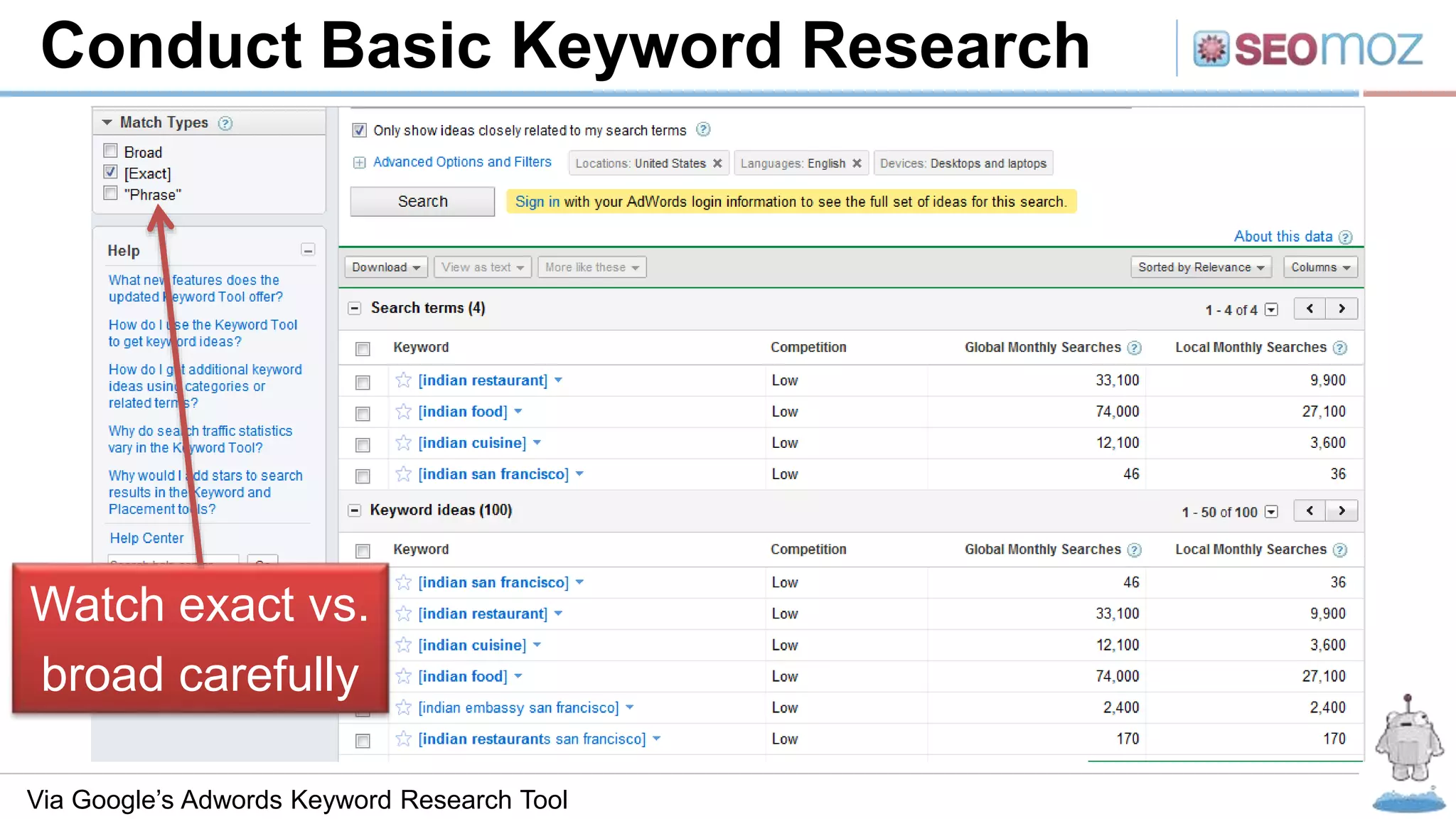Open 'What new features' help link
This screenshot has height=819, width=1456.
pyautogui.click(x=196, y=289)
